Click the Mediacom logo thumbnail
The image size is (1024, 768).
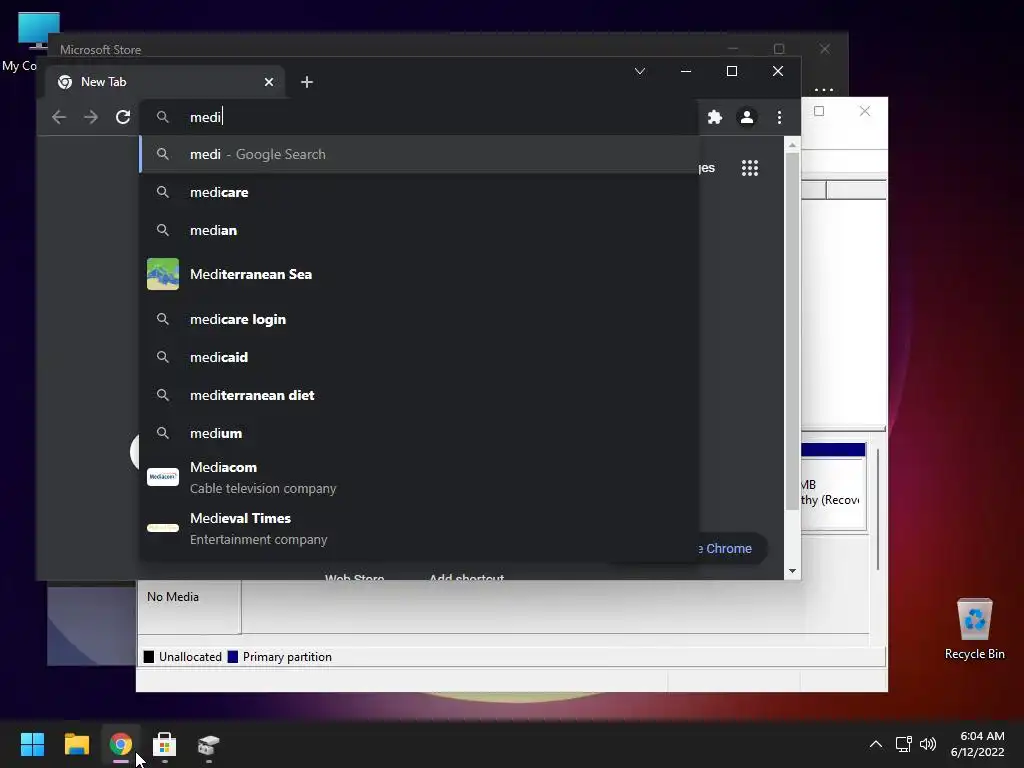(163, 477)
